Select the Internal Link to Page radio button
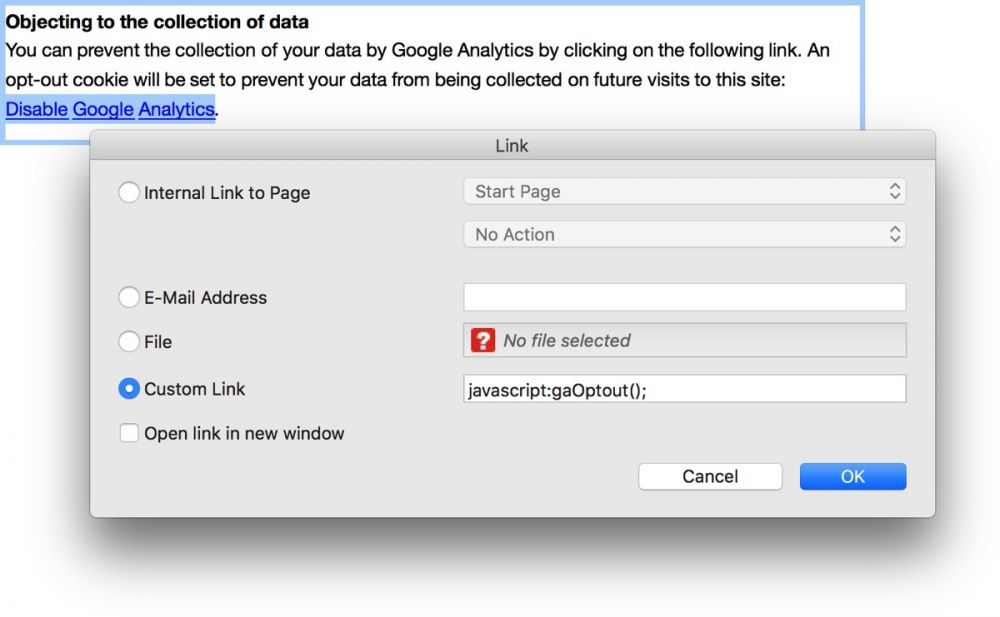 (129, 192)
